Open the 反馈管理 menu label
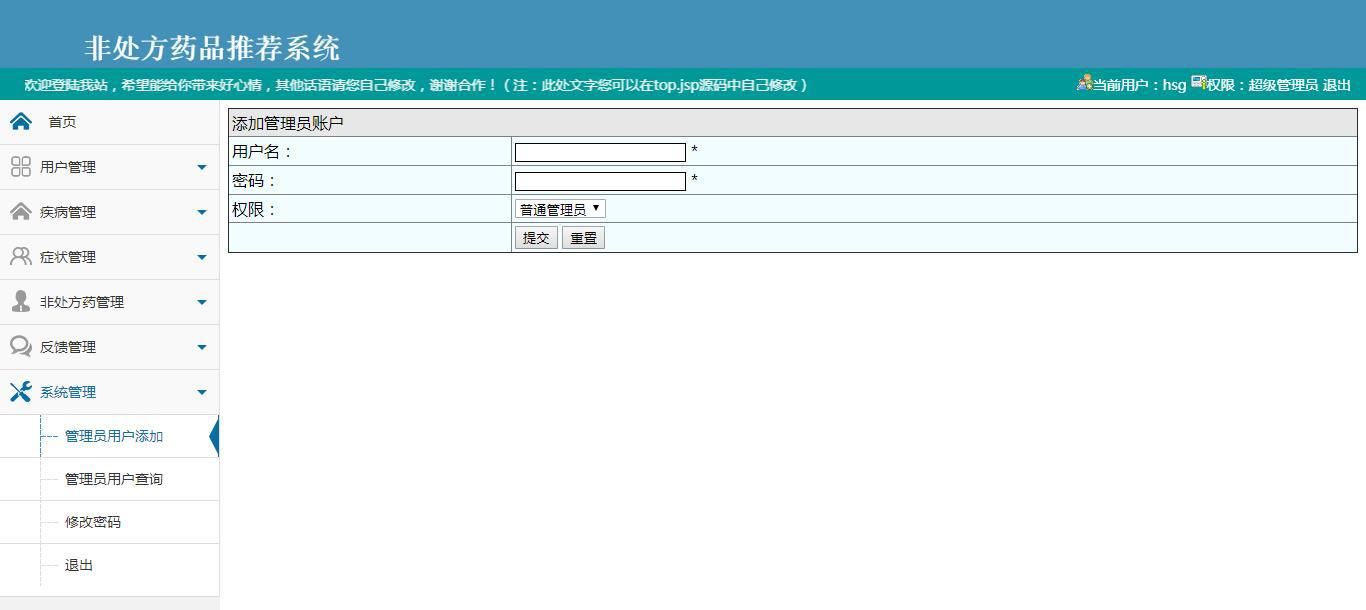1366x610 pixels. [68, 347]
